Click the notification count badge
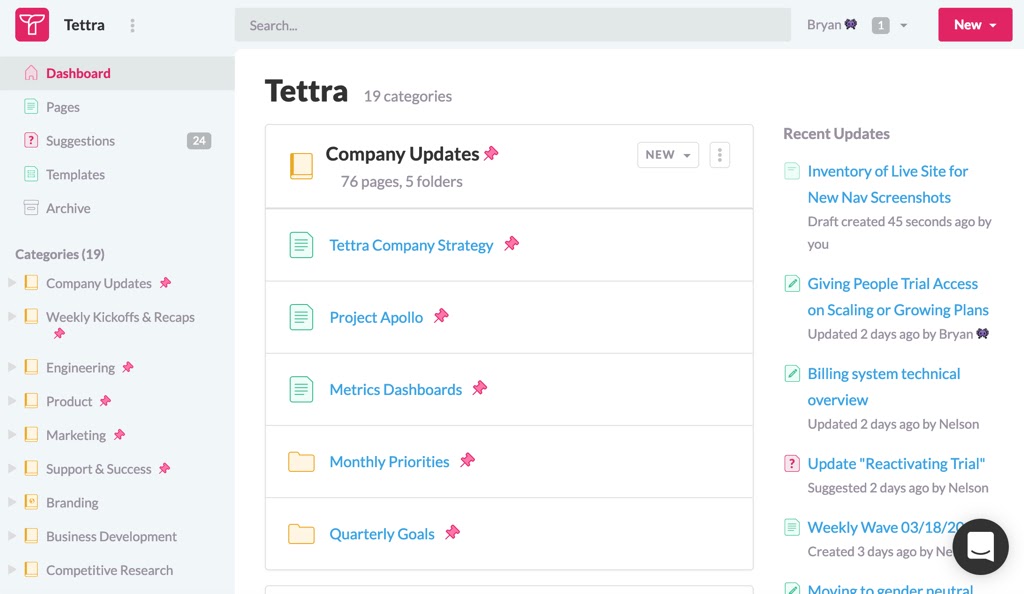 click(x=880, y=25)
